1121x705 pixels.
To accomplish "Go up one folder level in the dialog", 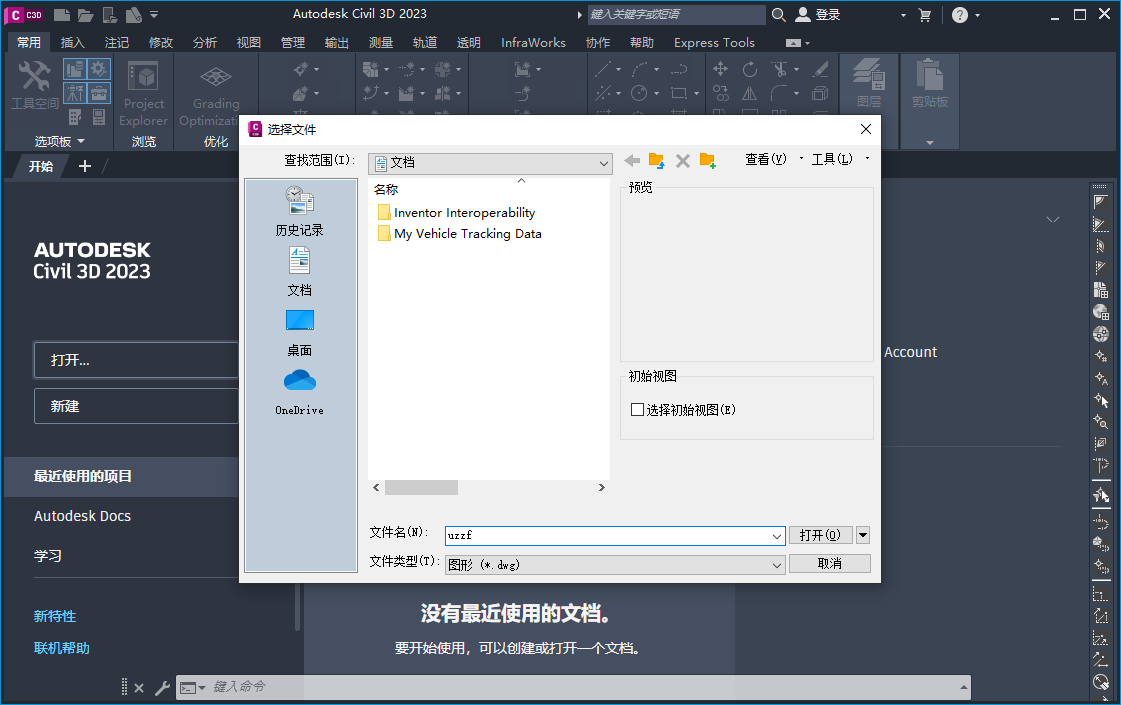I will (x=655, y=159).
